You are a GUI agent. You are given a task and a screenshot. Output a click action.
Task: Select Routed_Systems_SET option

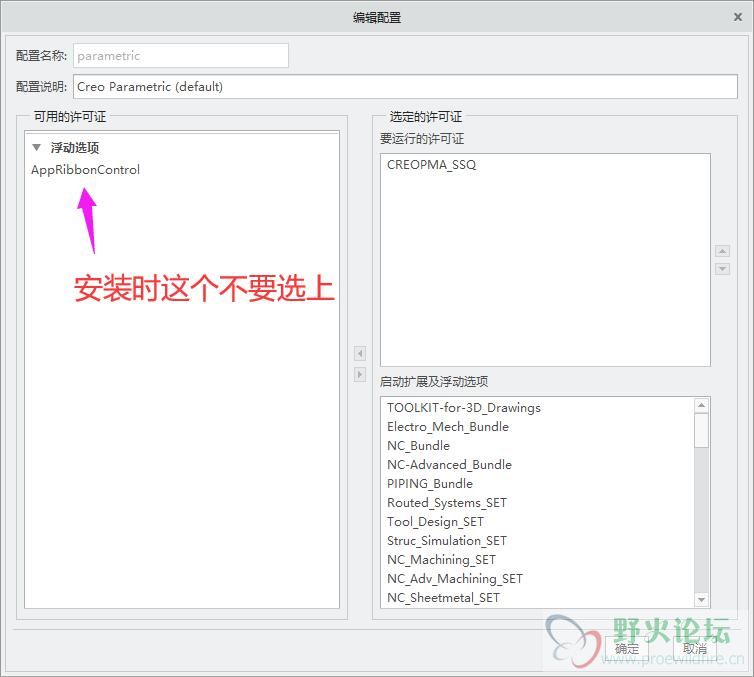pos(447,503)
